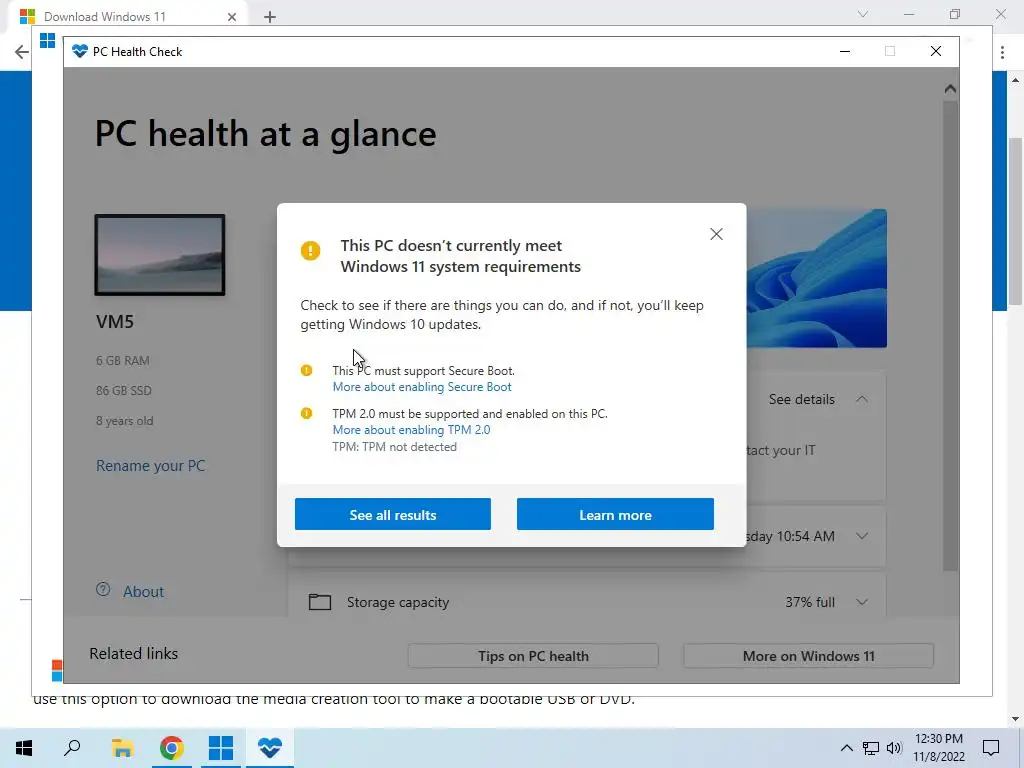This screenshot has width=1024, height=768.
Task: Expand the row showing 10:54 AM
Action: (862, 536)
